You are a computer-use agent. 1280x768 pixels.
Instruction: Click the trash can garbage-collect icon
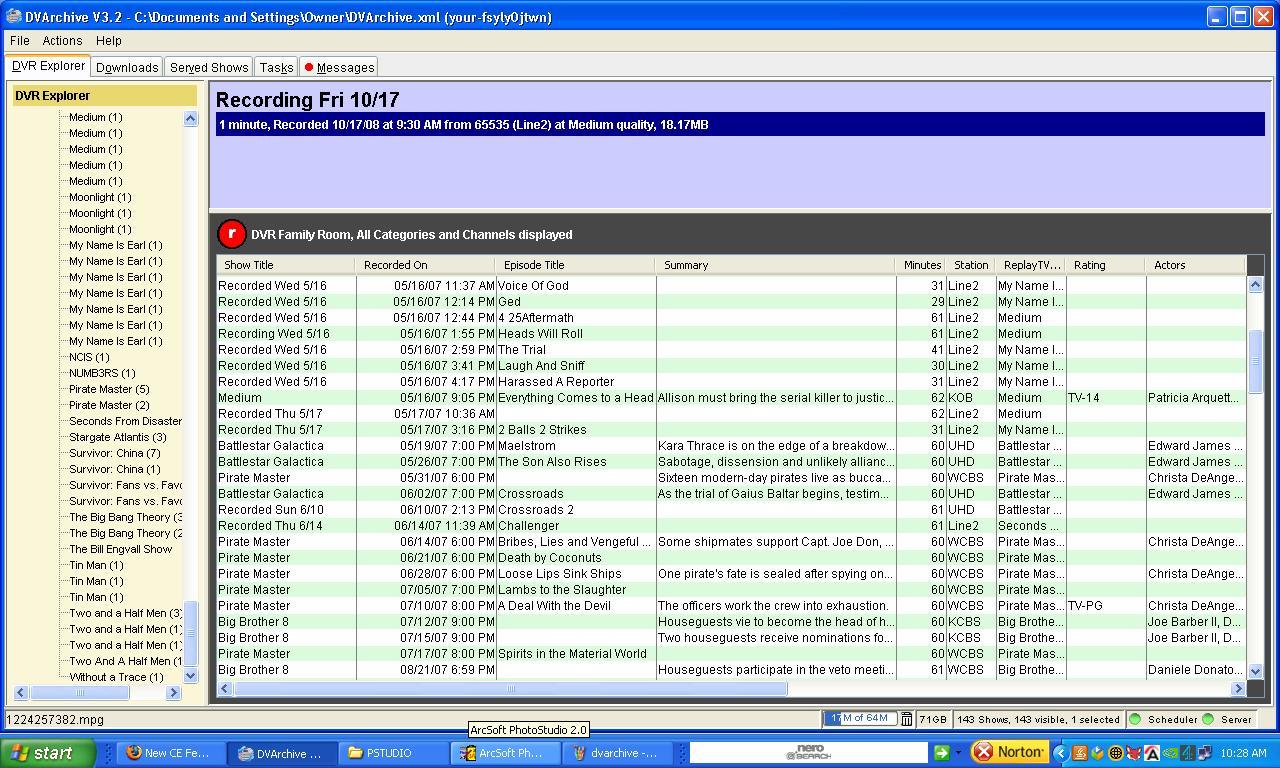coord(906,719)
